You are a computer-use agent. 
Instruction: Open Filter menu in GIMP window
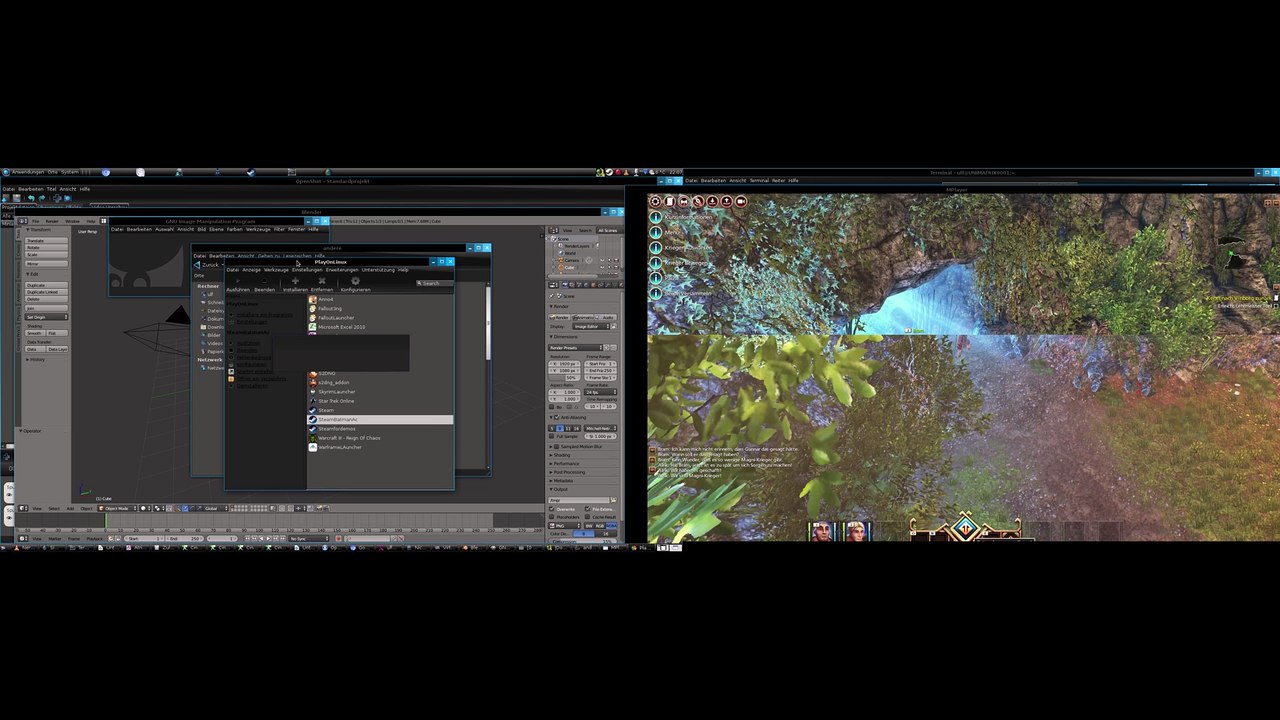click(x=279, y=229)
